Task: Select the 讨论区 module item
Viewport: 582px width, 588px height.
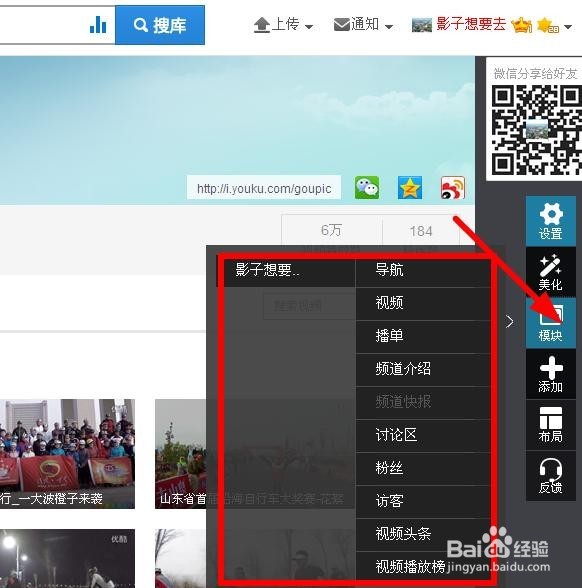Action: (x=423, y=435)
